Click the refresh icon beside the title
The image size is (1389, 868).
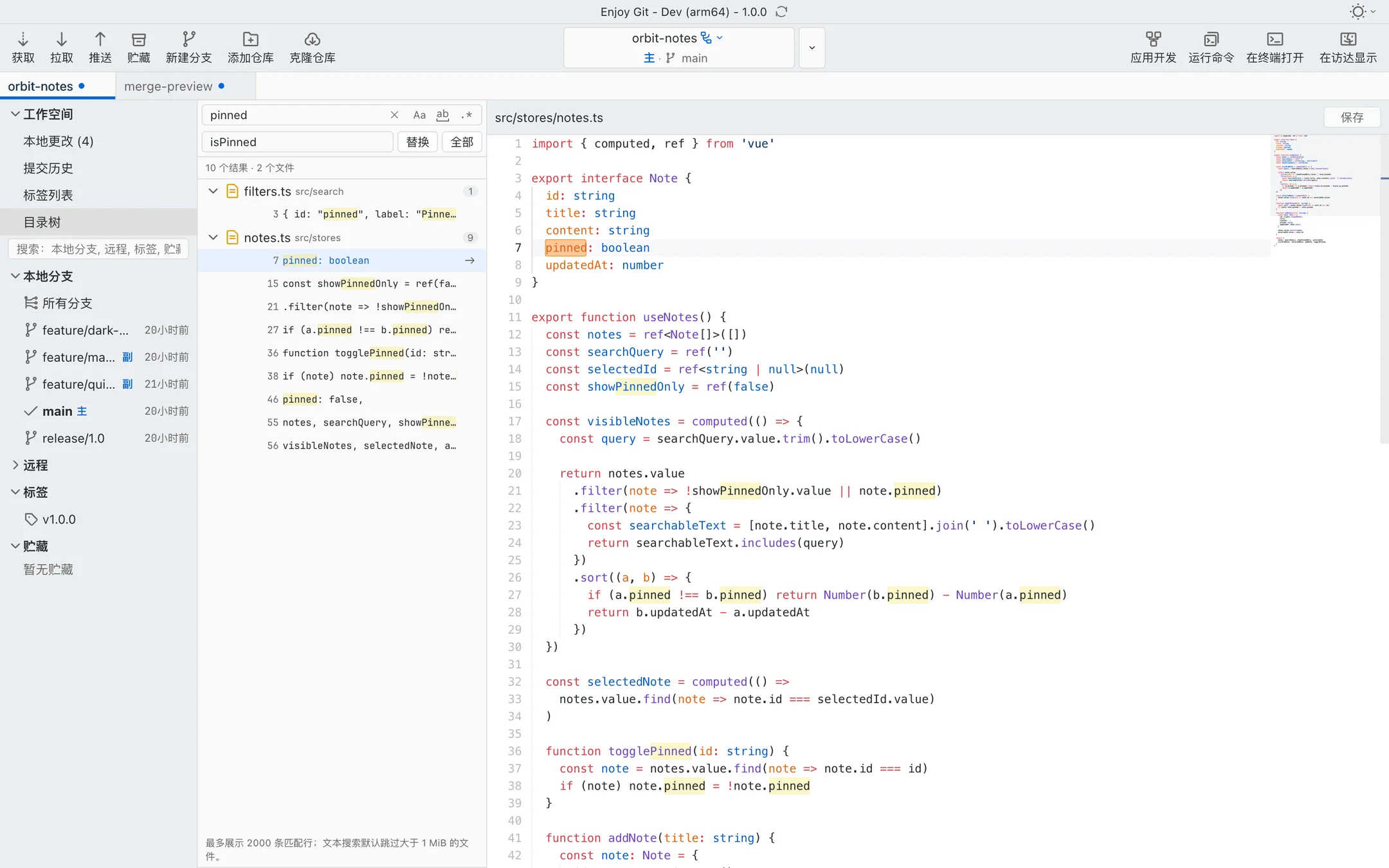click(781, 12)
